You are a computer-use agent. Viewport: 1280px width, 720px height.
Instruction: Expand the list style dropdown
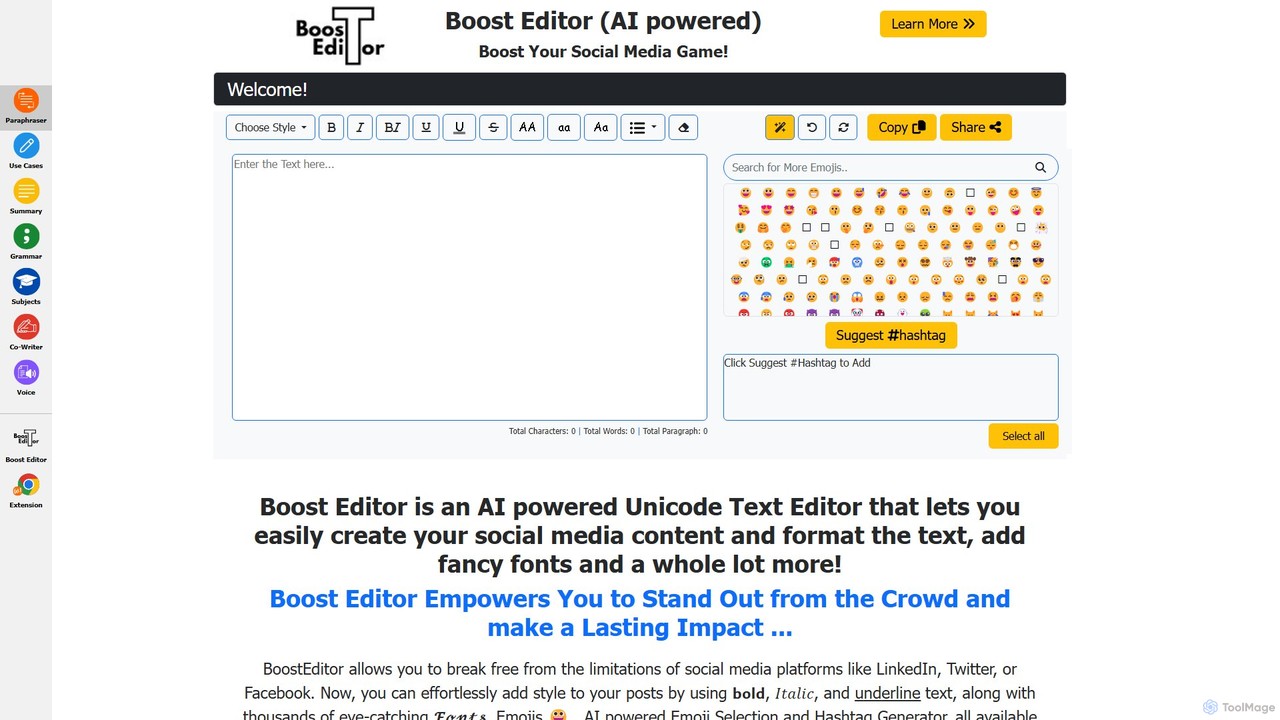point(643,127)
